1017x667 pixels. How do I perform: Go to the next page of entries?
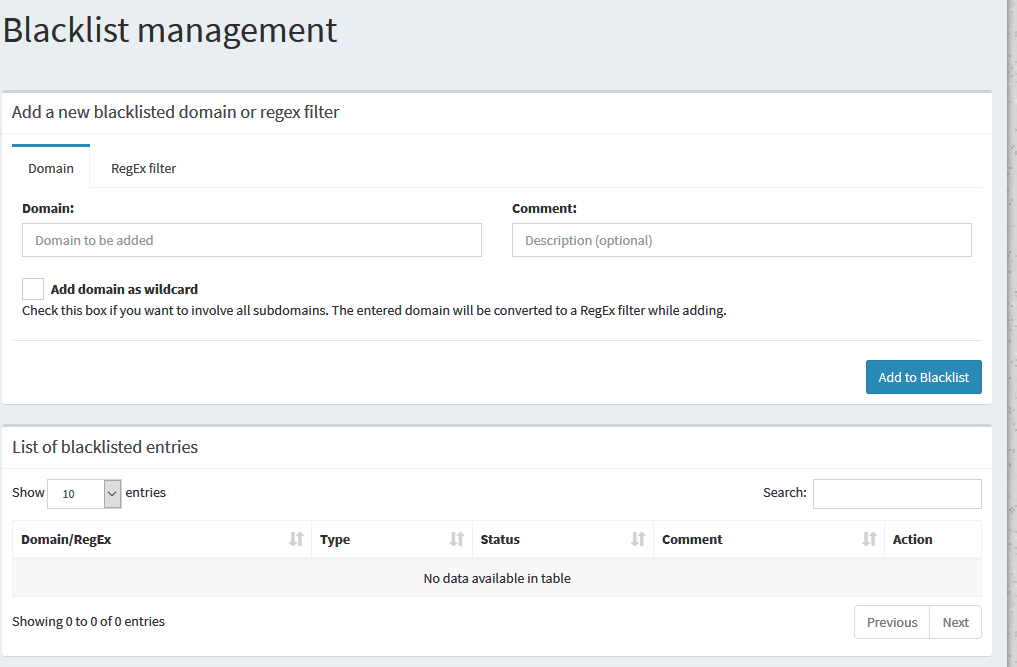coord(955,621)
